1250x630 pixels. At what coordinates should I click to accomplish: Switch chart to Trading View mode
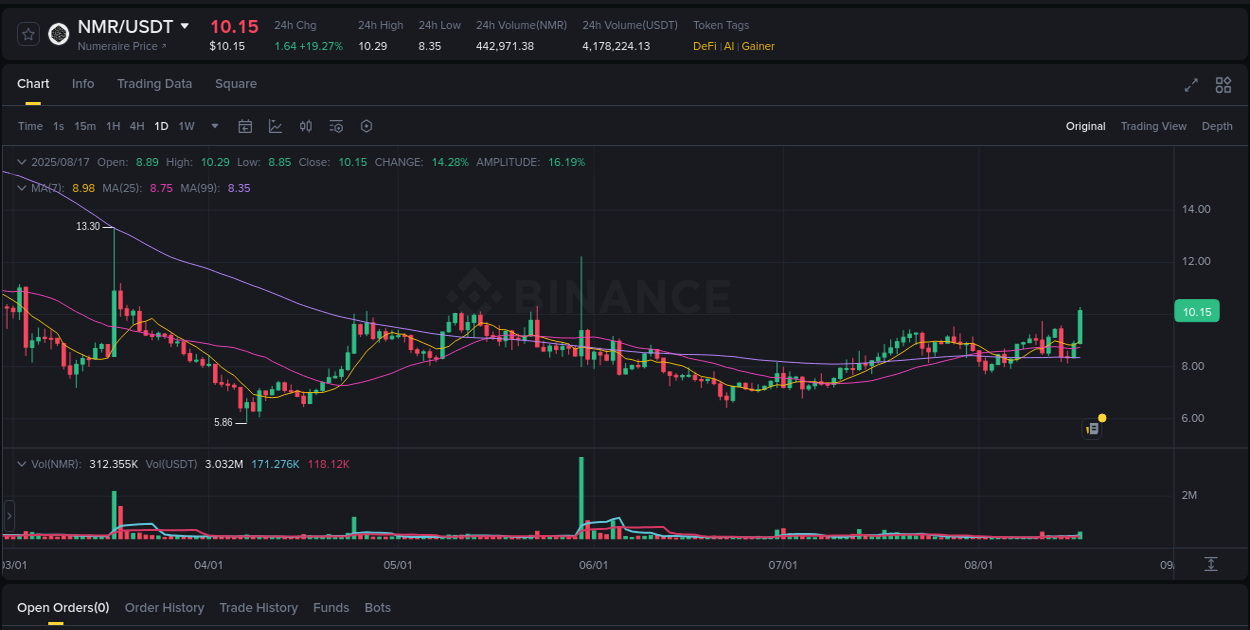pos(1153,126)
